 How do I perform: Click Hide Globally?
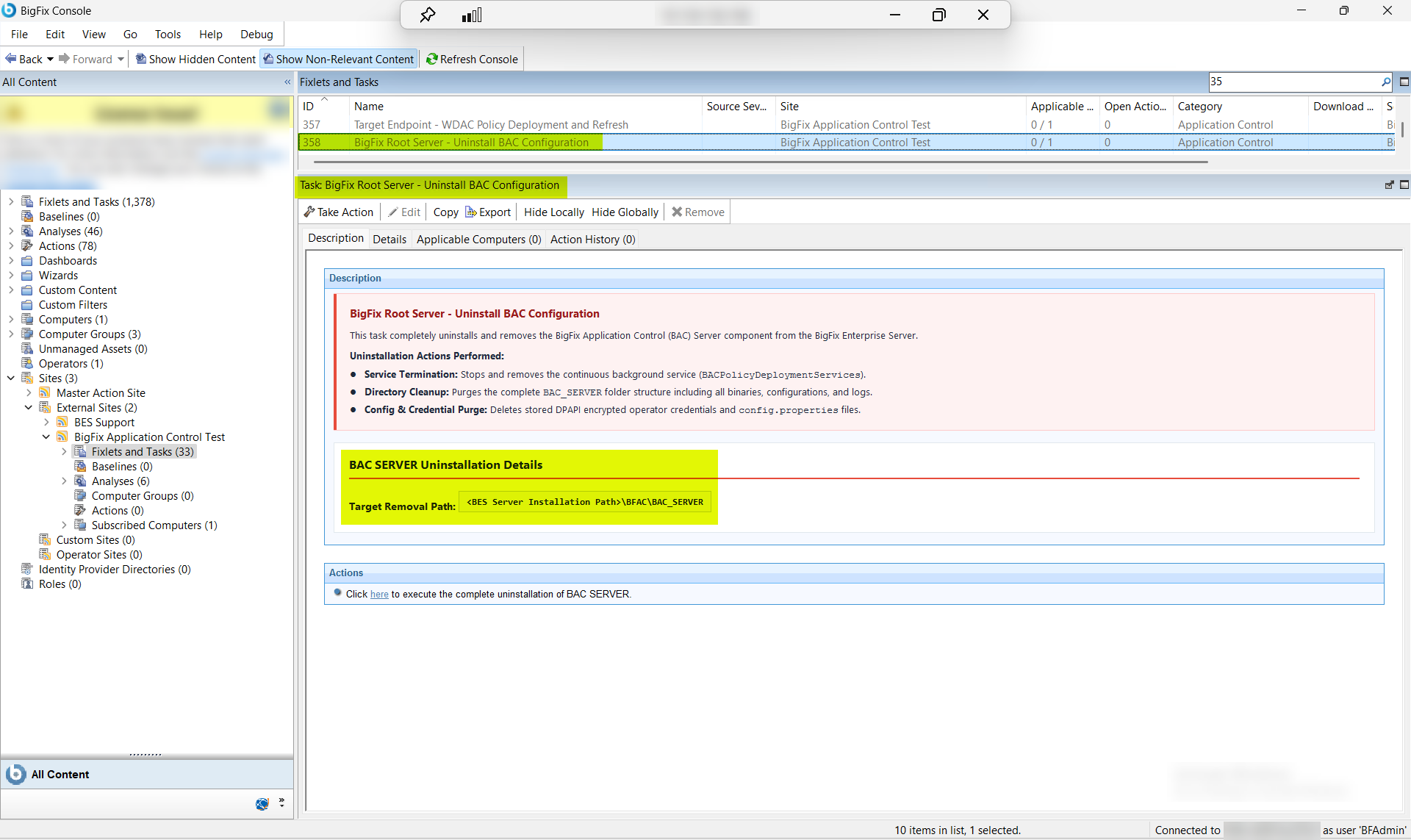pyautogui.click(x=625, y=212)
